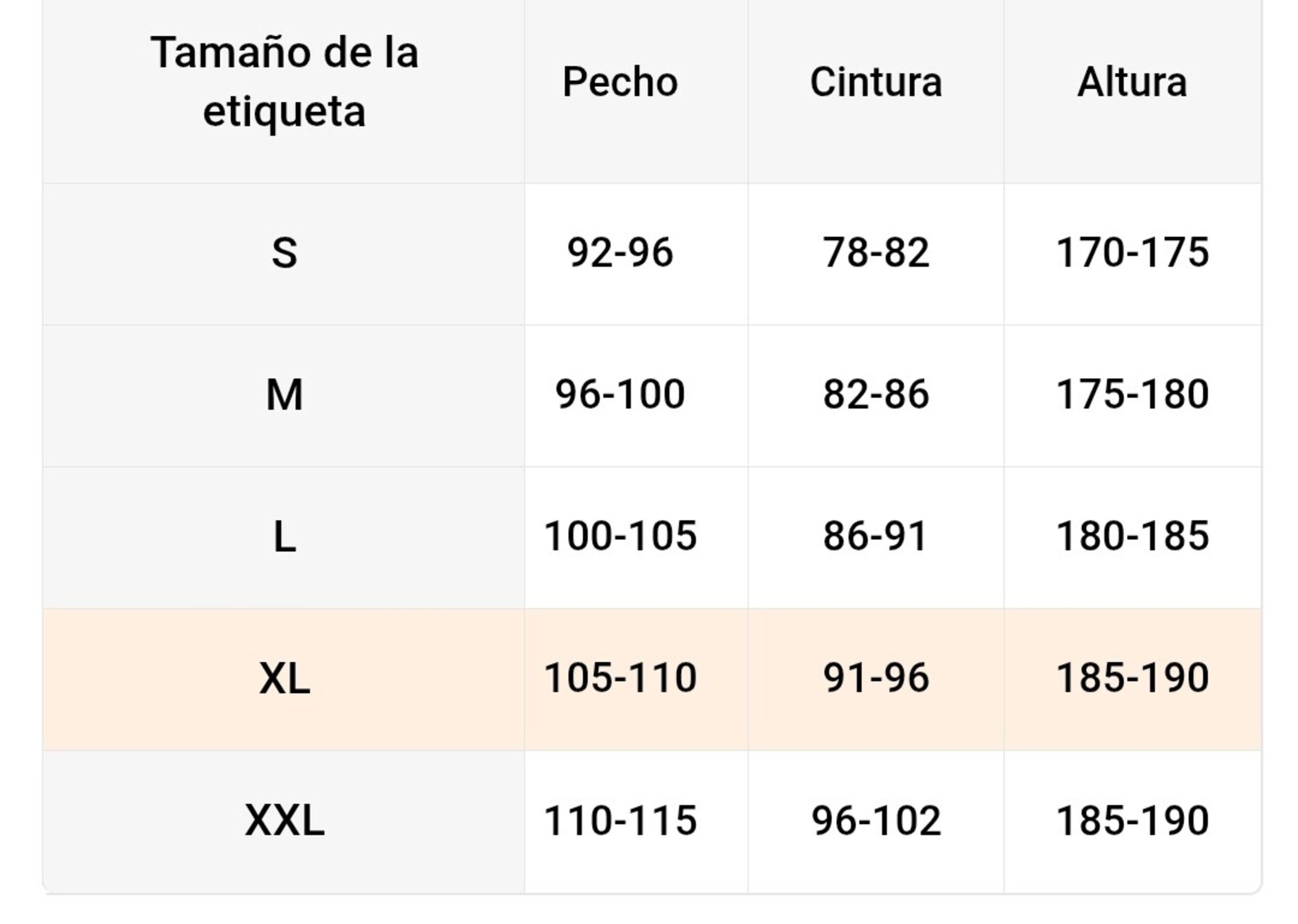Pick the L size row label
Viewport: 1298px width, 924px height.
click(284, 536)
